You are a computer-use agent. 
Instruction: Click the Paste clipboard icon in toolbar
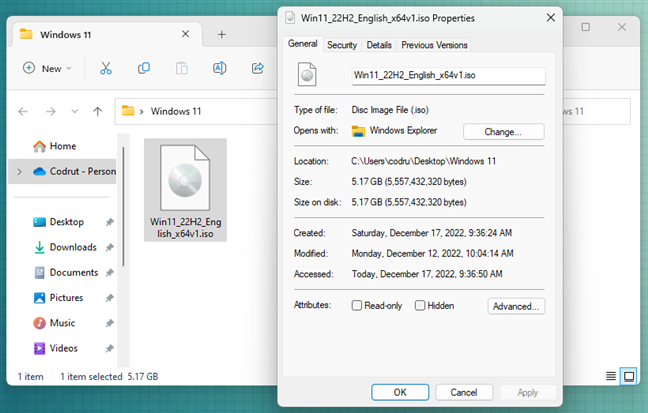(182, 68)
